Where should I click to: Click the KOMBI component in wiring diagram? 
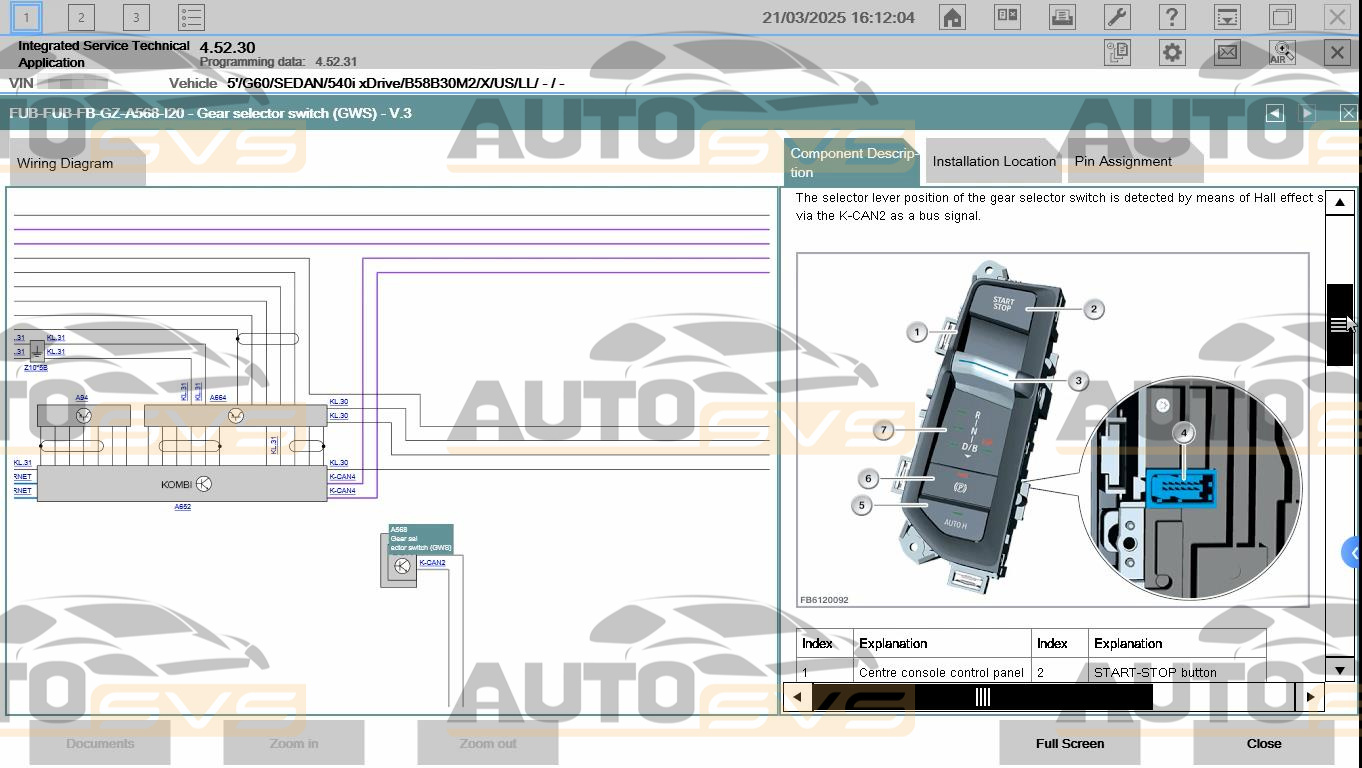pos(182,484)
